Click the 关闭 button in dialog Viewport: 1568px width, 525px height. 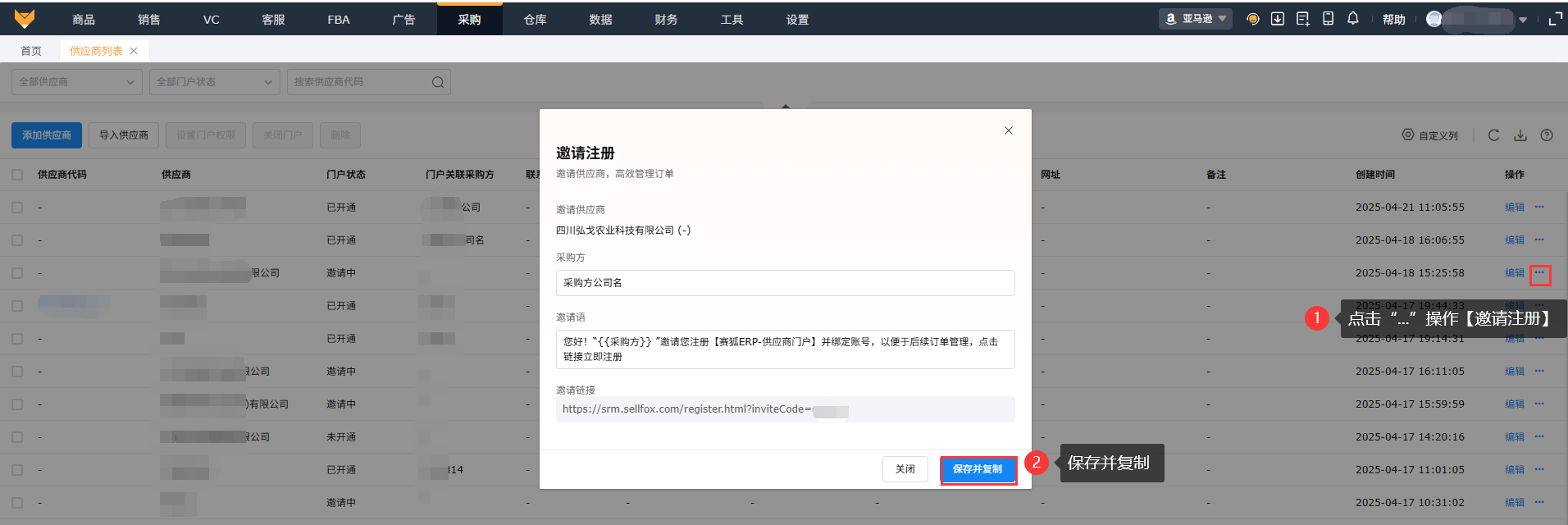905,469
